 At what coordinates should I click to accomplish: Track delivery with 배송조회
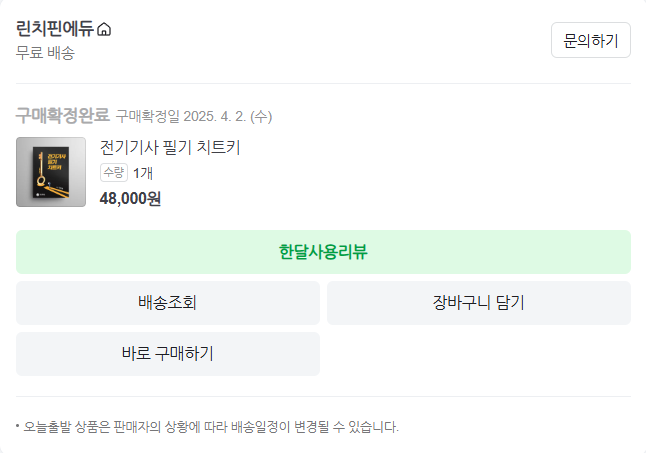168,303
